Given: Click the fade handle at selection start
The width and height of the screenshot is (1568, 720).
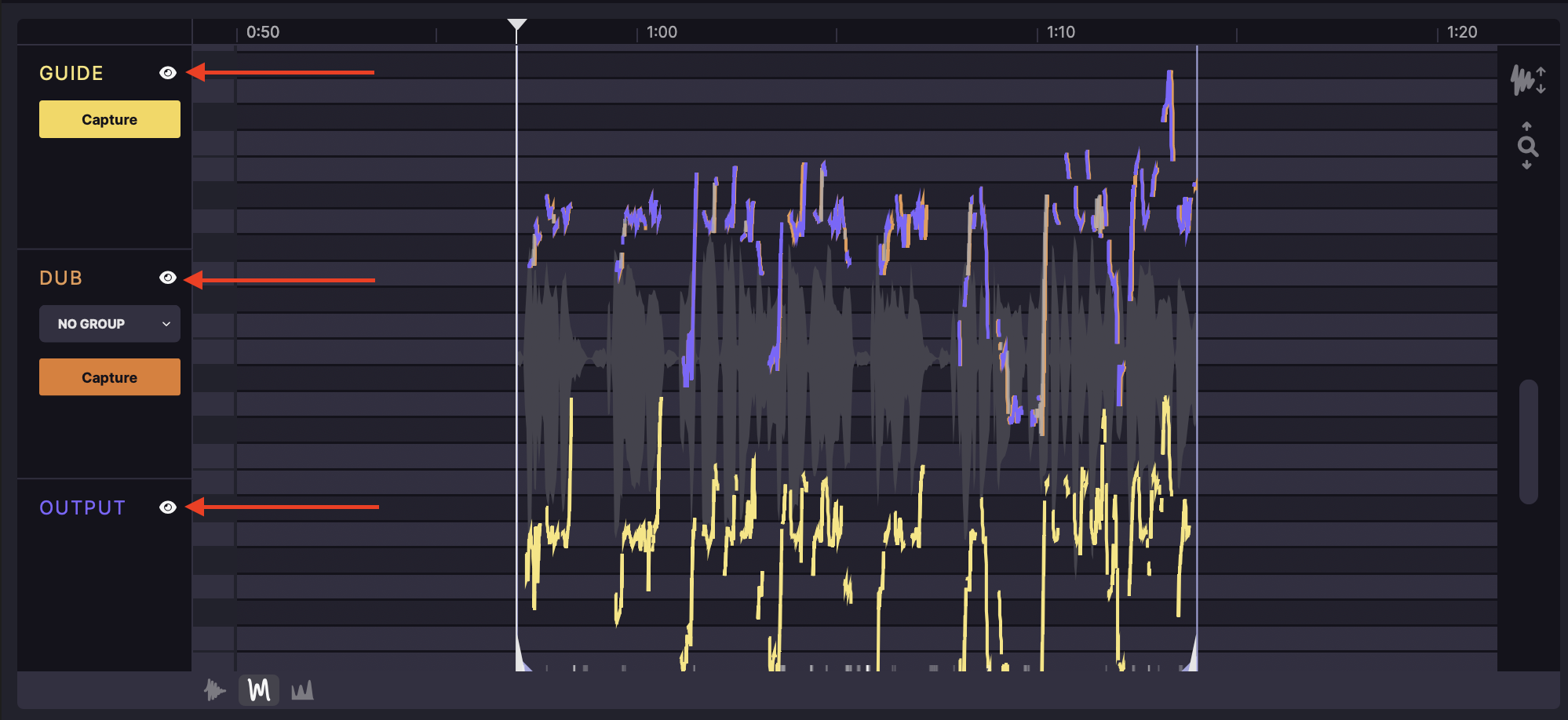Looking at the screenshot, I should pyautogui.click(x=522, y=659).
